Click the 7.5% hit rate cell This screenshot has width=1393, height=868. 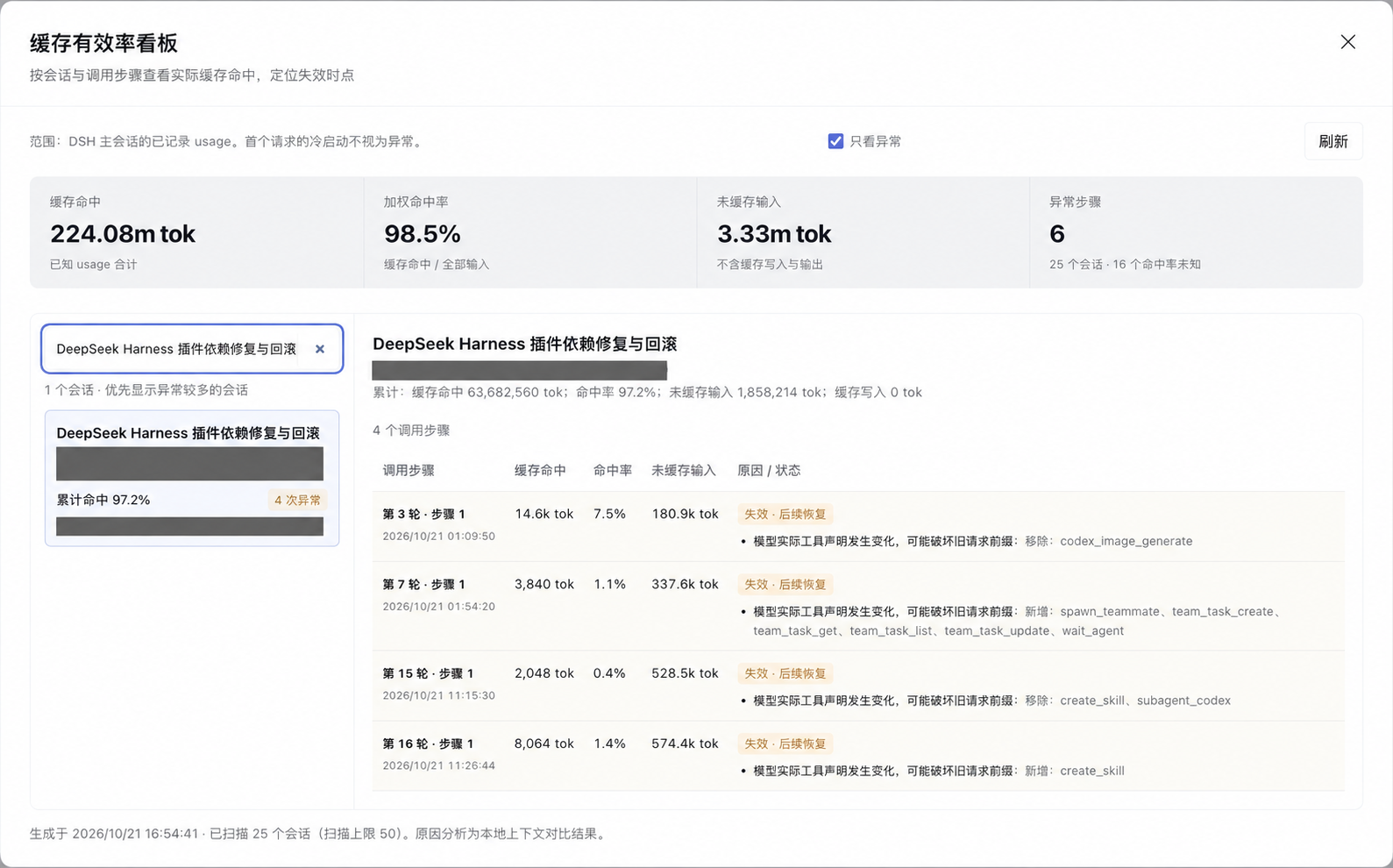[609, 514]
